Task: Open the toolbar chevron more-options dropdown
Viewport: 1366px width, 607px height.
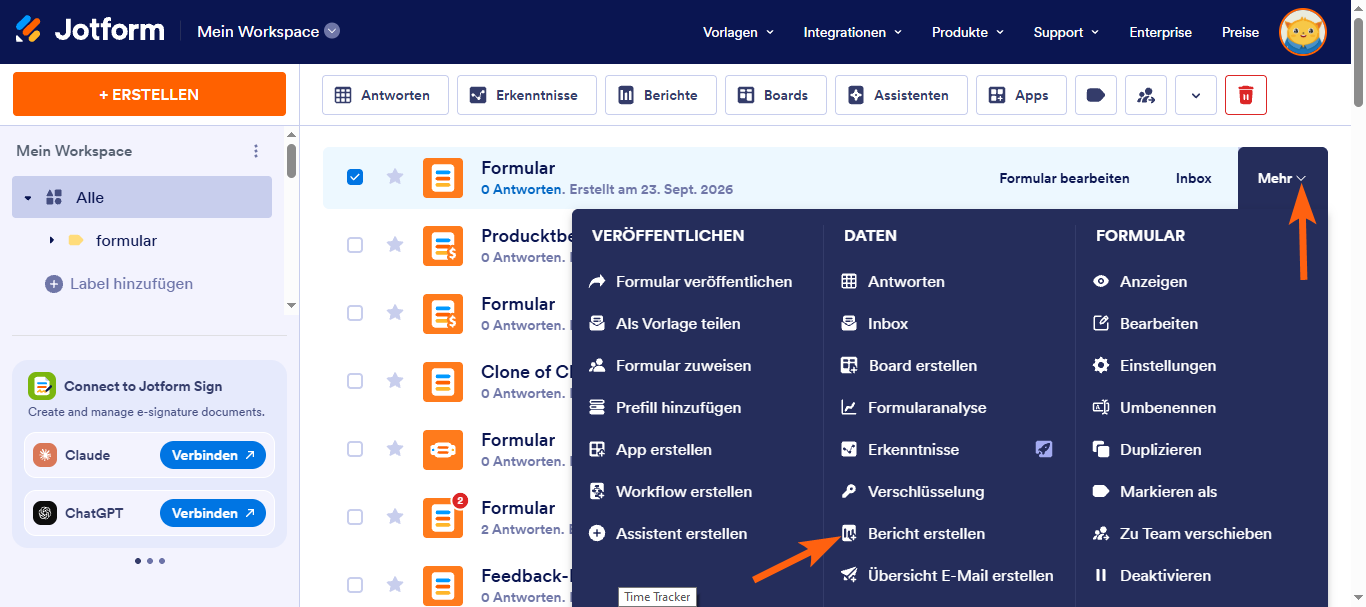Action: coord(1196,95)
